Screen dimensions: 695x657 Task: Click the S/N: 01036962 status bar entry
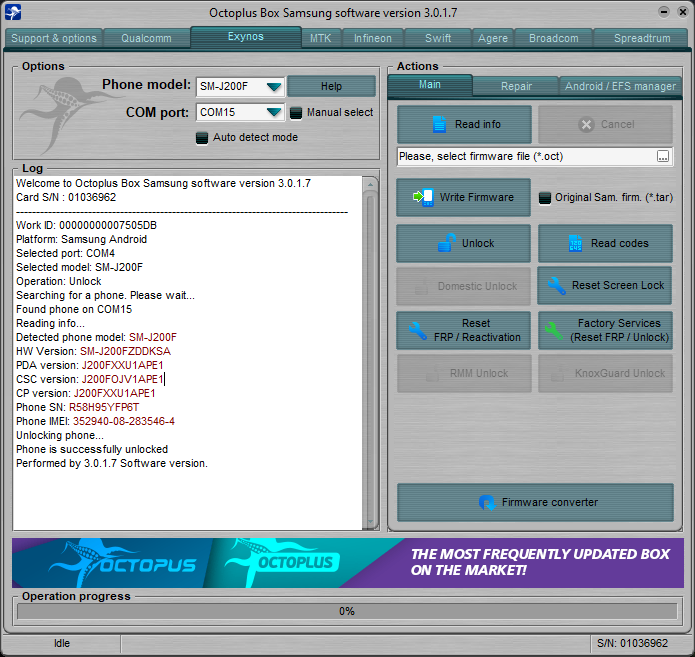[632, 643]
